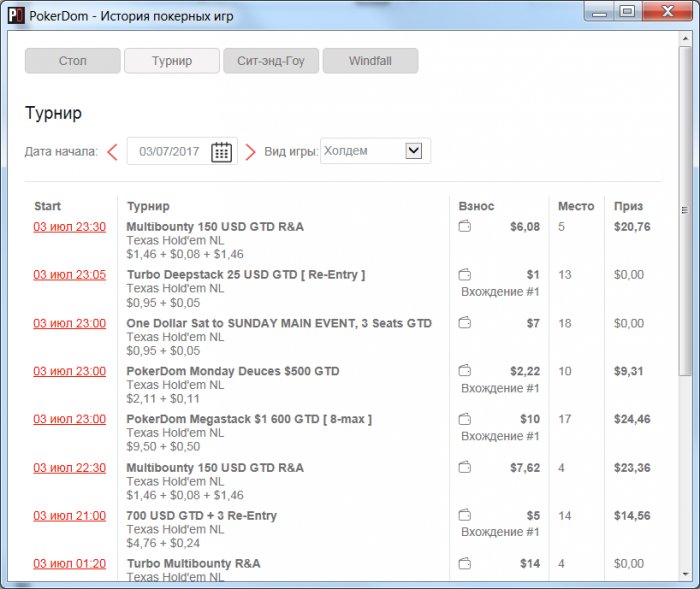The width and height of the screenshot is (700, 589).
Task: Open the 03 июл 23:30 tournament link
Action: click(70, 227)
